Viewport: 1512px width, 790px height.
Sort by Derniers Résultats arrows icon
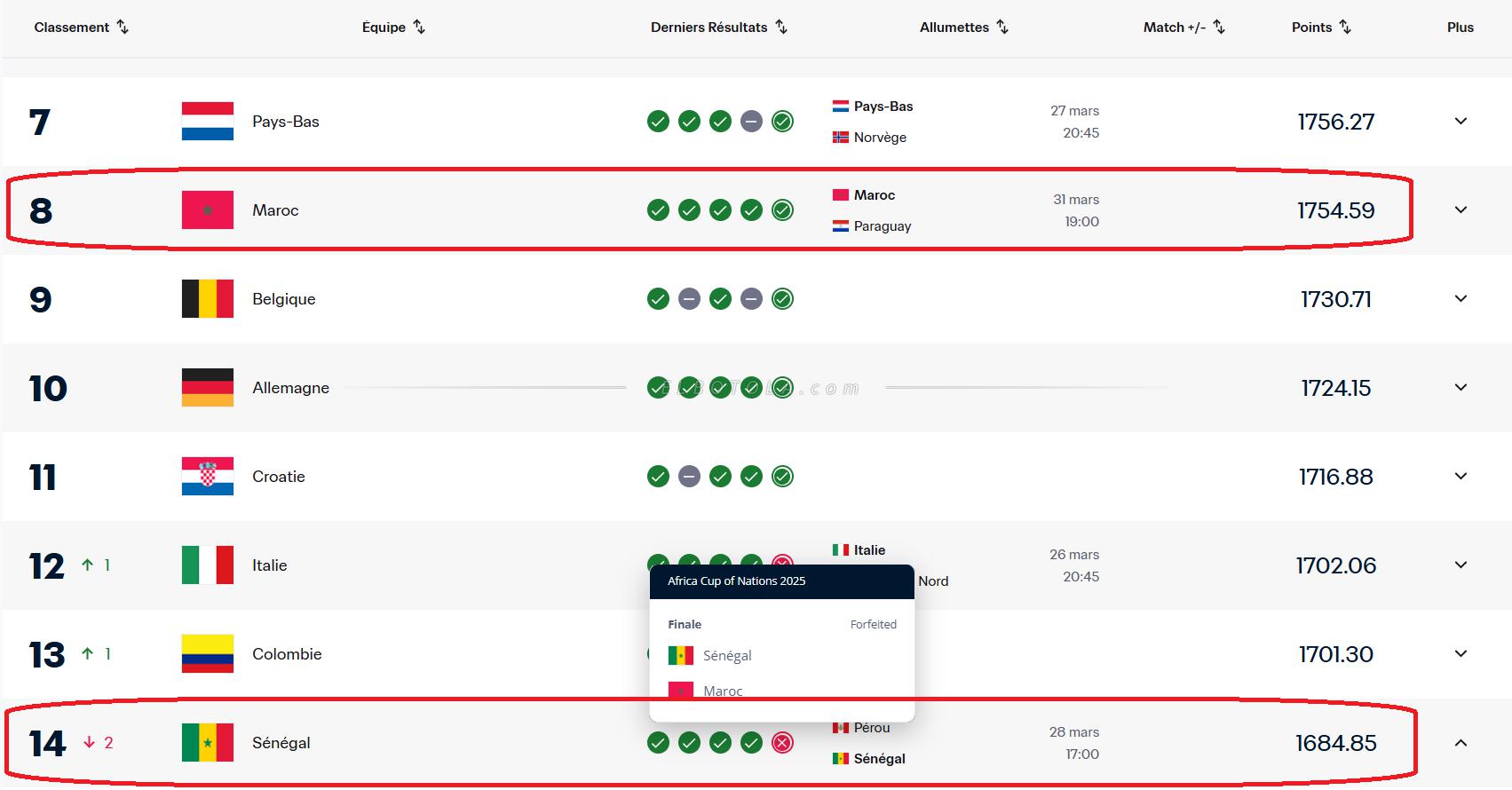[781, 28]
